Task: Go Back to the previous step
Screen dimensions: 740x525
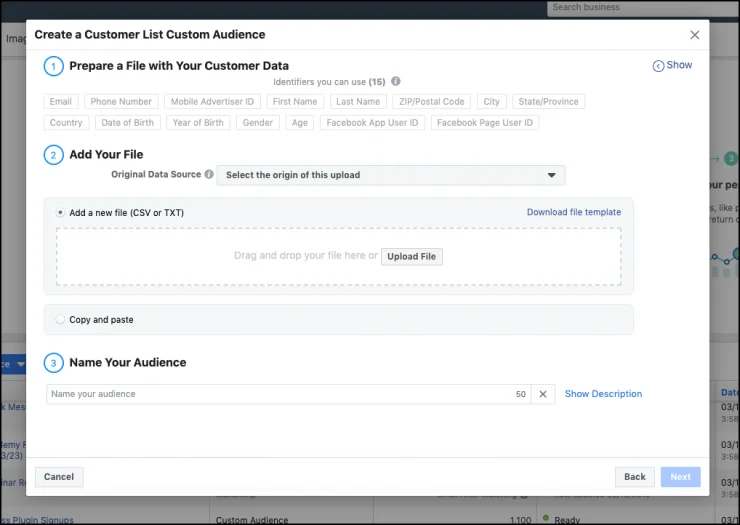Action: (634, 477)
